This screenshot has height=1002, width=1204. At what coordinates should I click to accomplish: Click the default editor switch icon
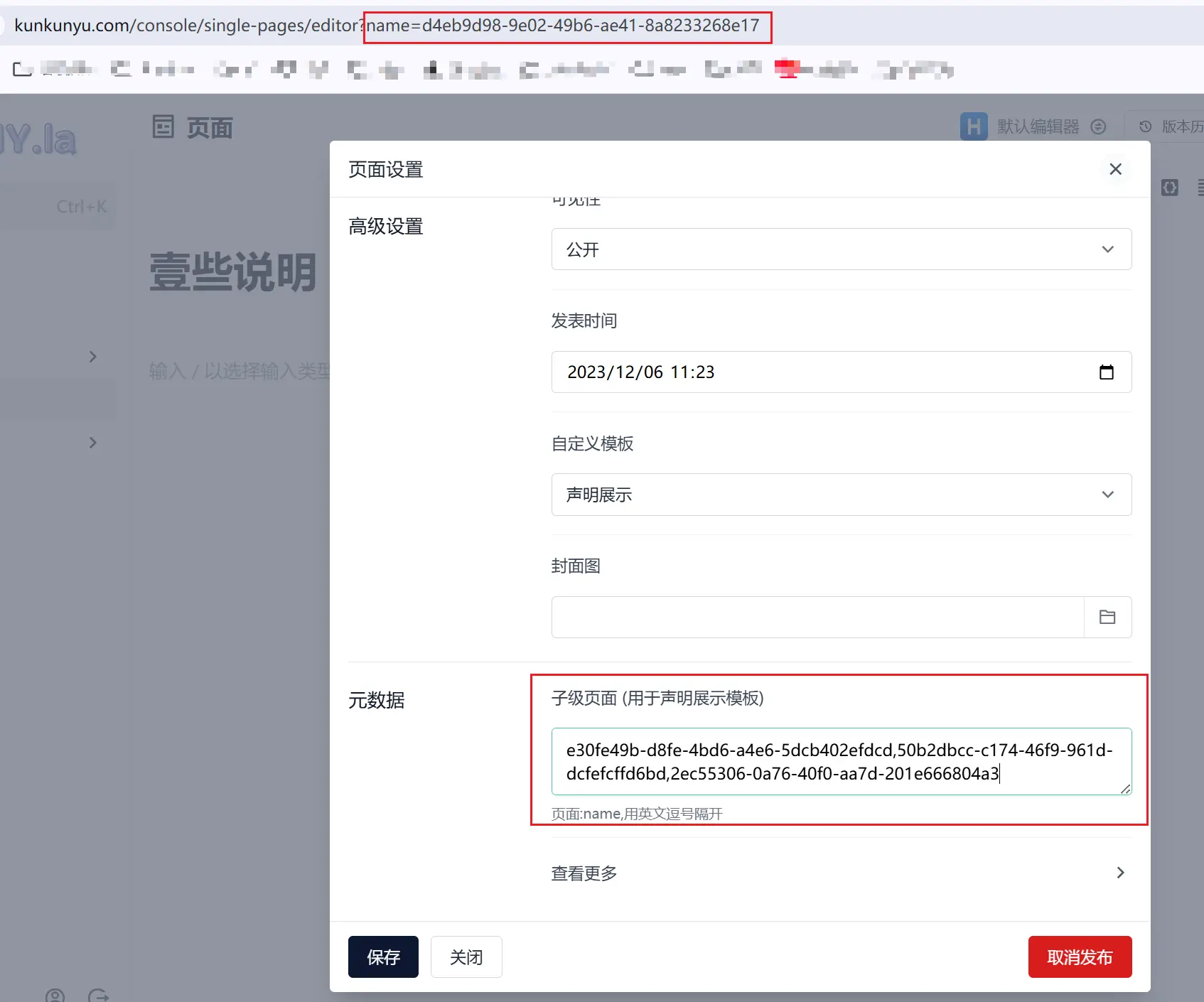click(x=1098, y=126)
